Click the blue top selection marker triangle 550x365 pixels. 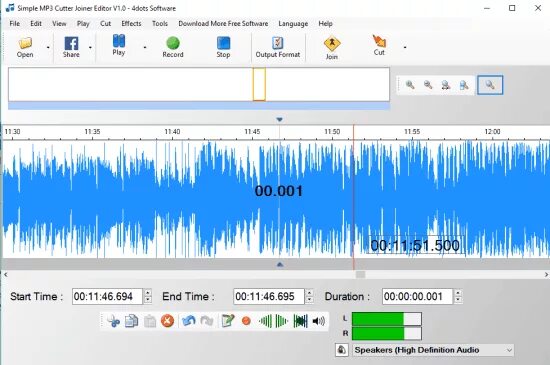[x=279, y=120]
